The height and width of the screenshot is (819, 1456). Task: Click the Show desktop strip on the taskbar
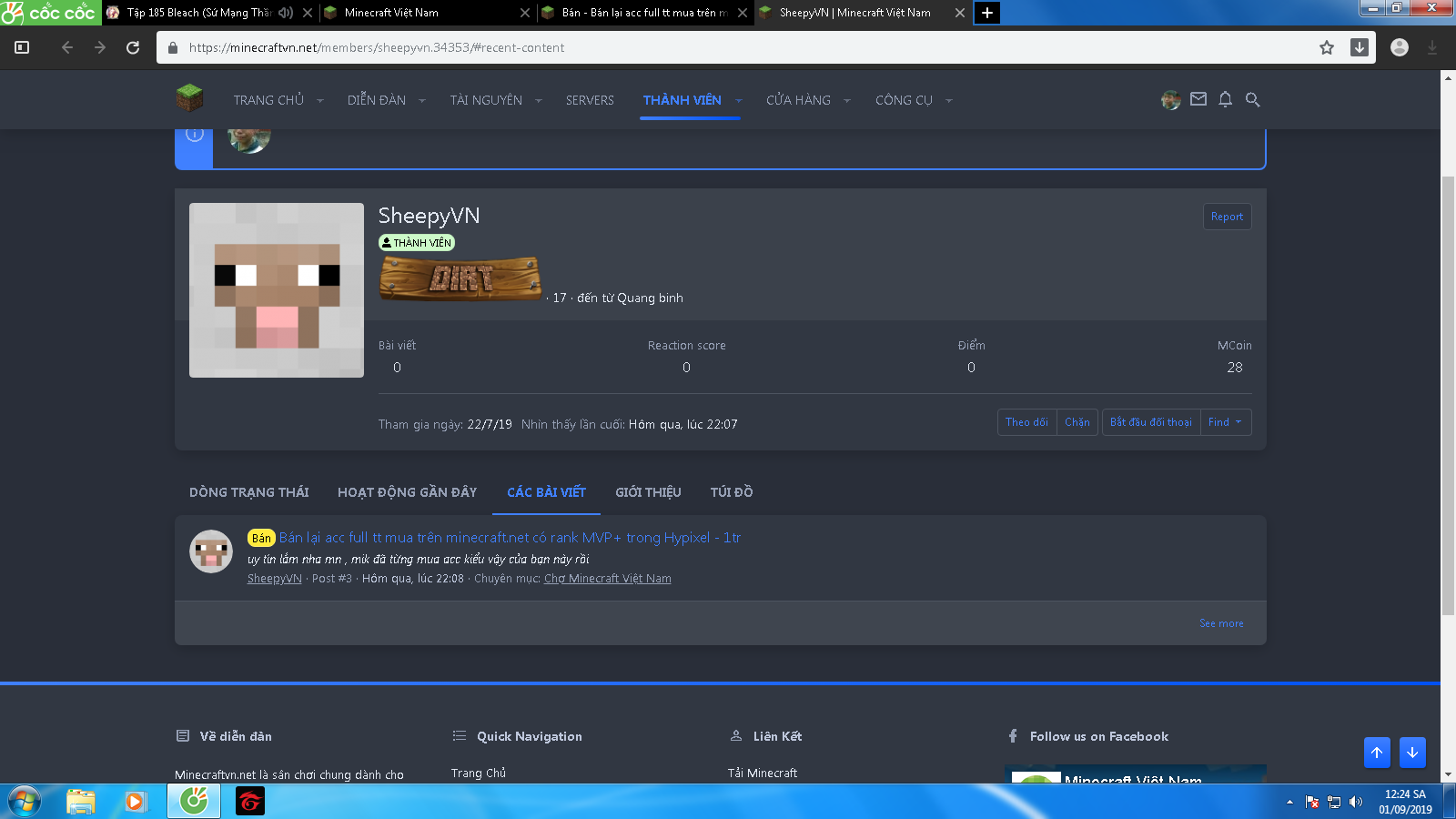[x=1450, y=802]
